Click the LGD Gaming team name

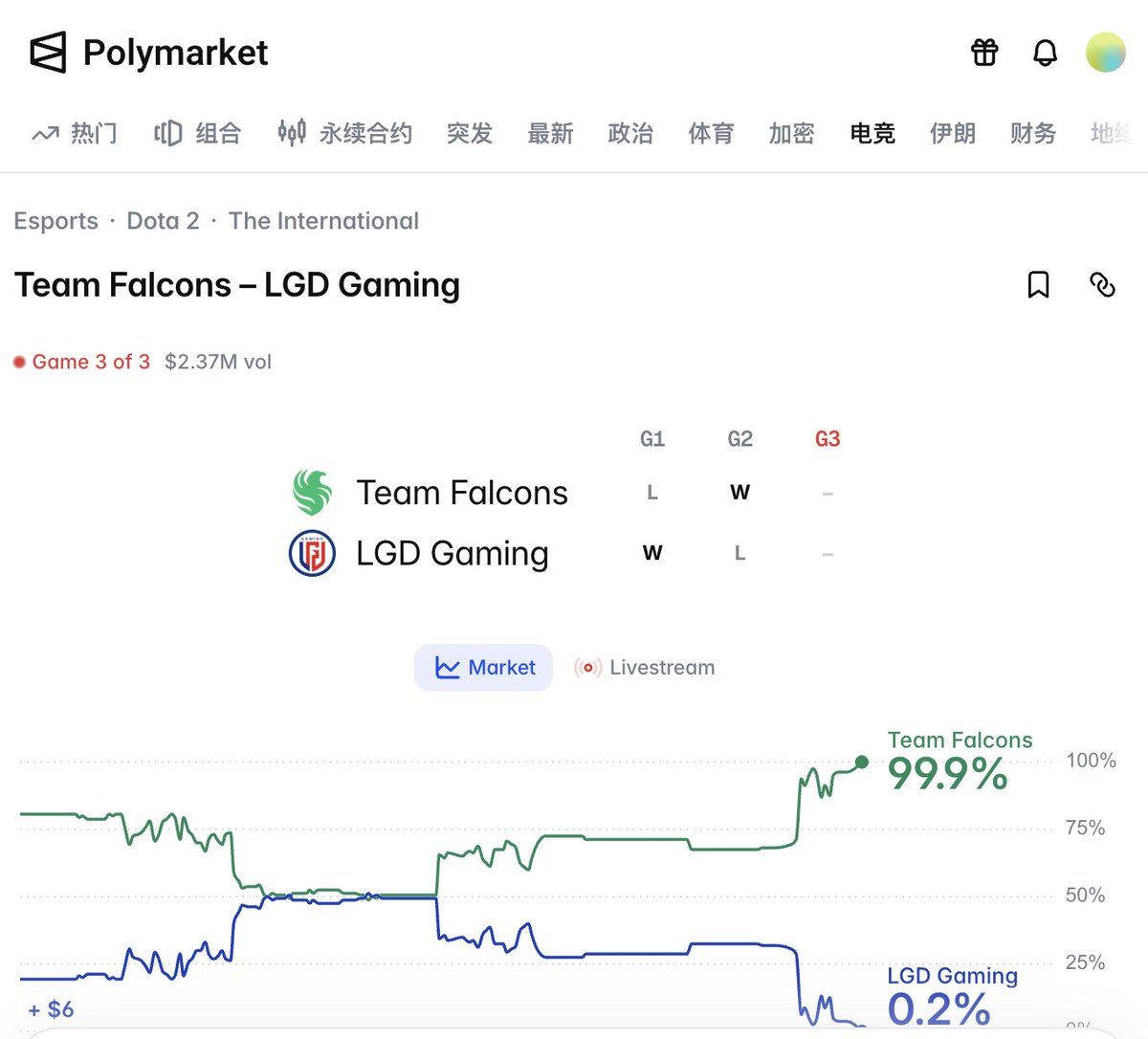point(453,553)
